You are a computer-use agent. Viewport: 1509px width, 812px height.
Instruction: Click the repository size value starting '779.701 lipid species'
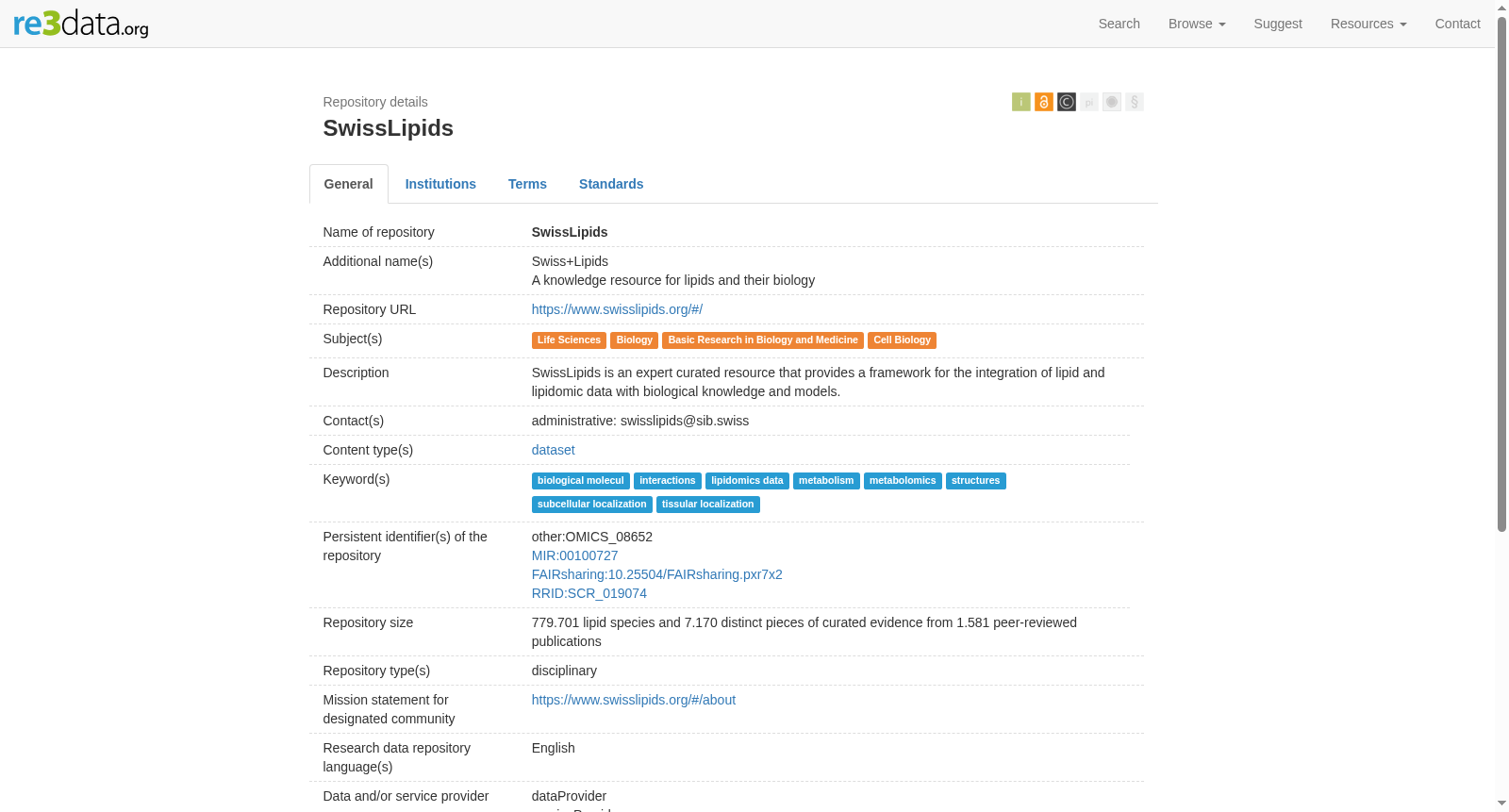[804, 632]
